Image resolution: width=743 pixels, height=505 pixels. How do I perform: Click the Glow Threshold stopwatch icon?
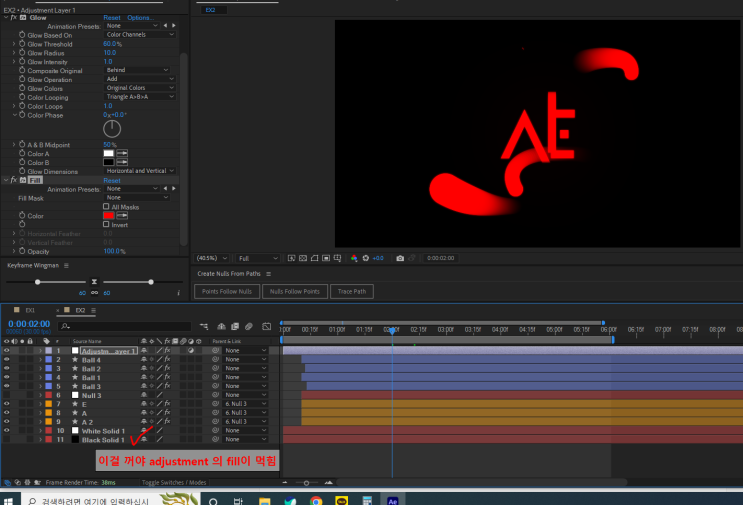[x=21, y=44]
